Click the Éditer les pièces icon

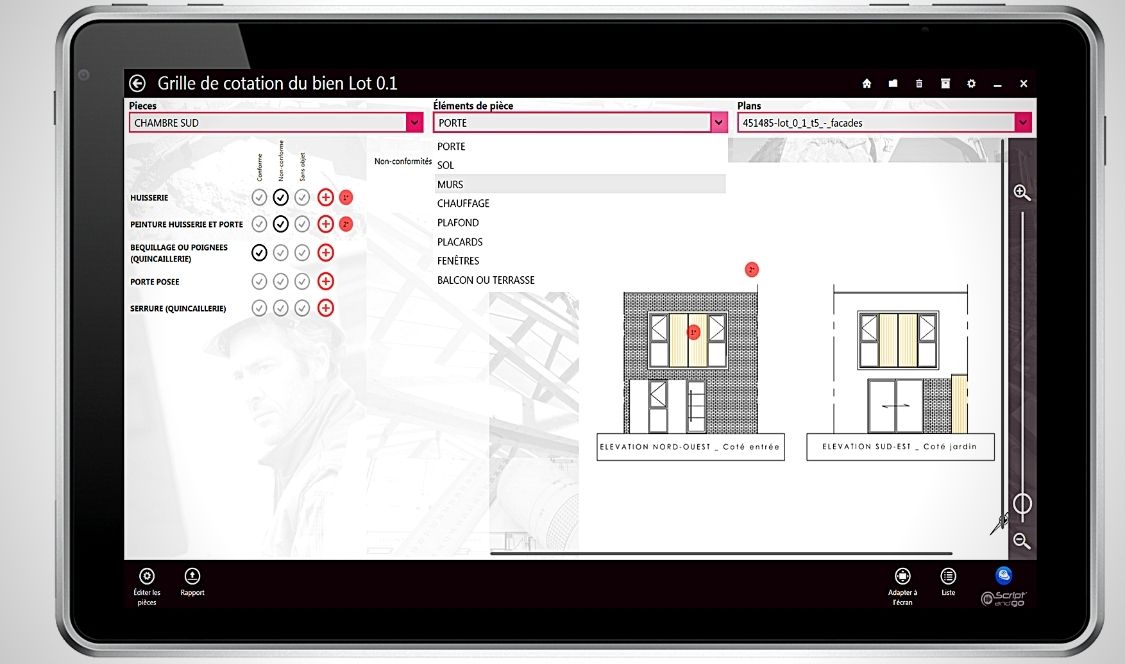[147, 576]
